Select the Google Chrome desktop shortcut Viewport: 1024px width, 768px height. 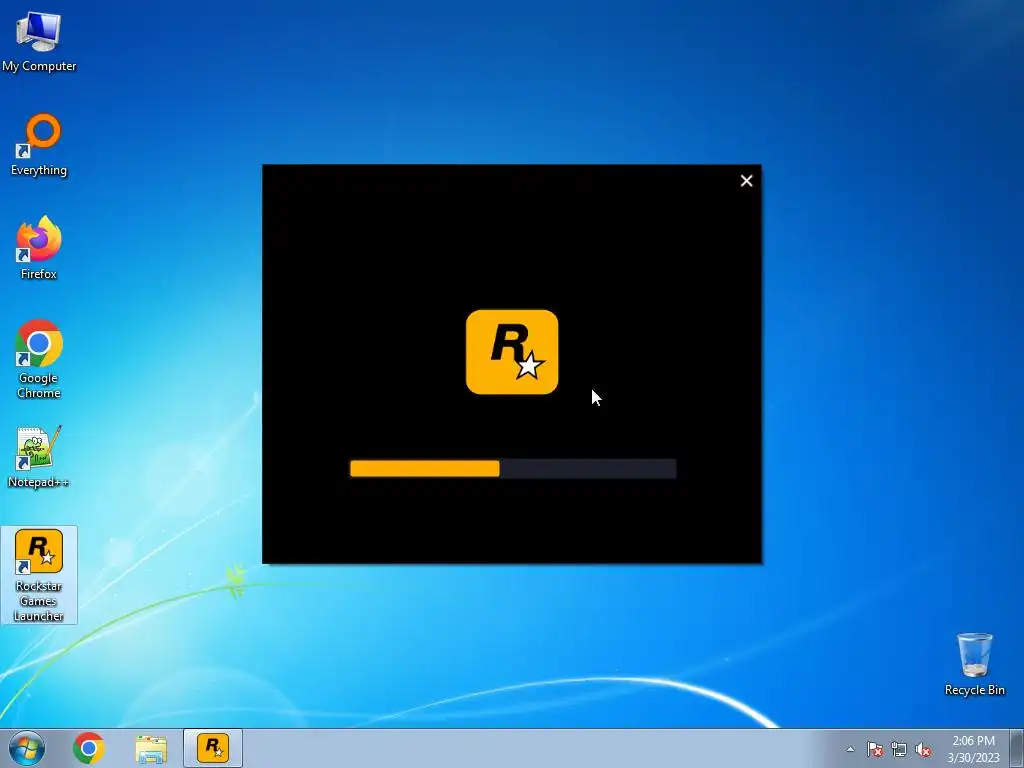(x=39, y=359)
